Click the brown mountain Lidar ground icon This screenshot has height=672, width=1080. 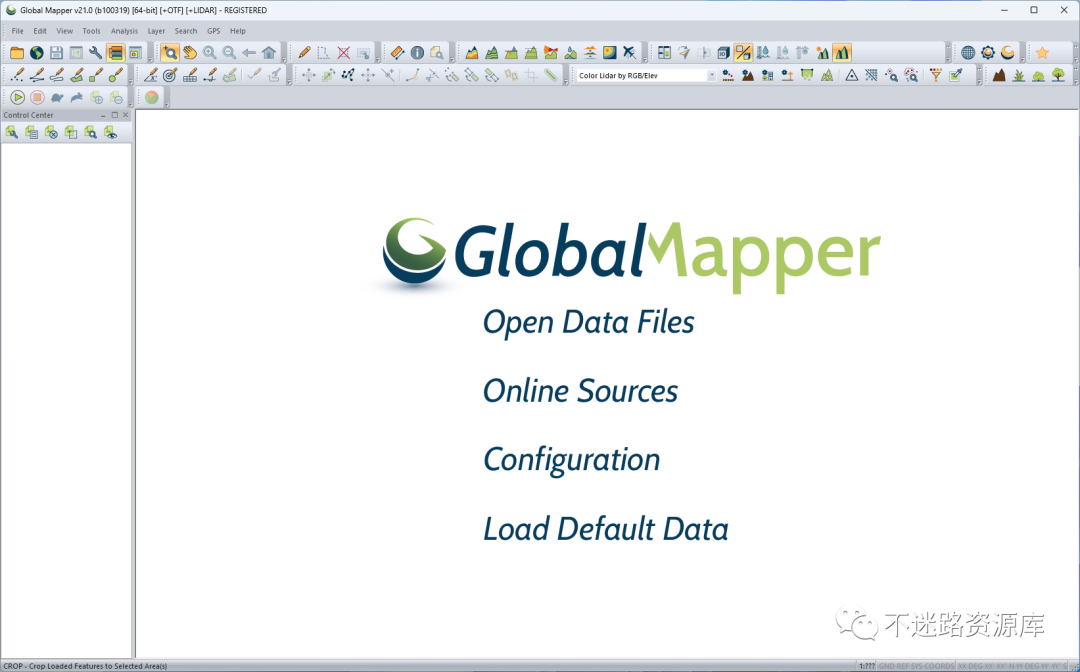click(999, 76)
